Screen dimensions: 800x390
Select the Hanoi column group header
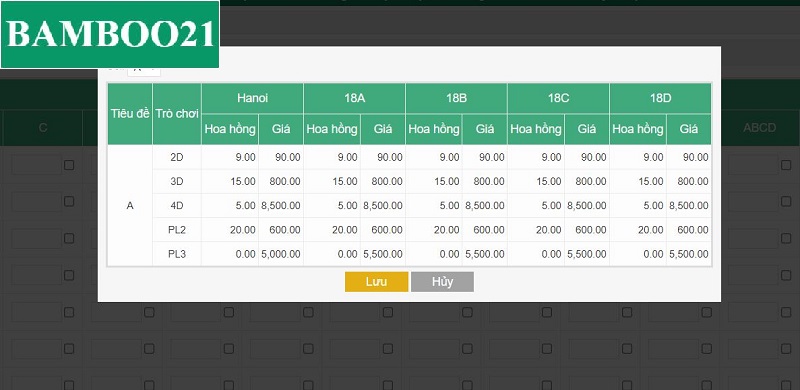252,99
